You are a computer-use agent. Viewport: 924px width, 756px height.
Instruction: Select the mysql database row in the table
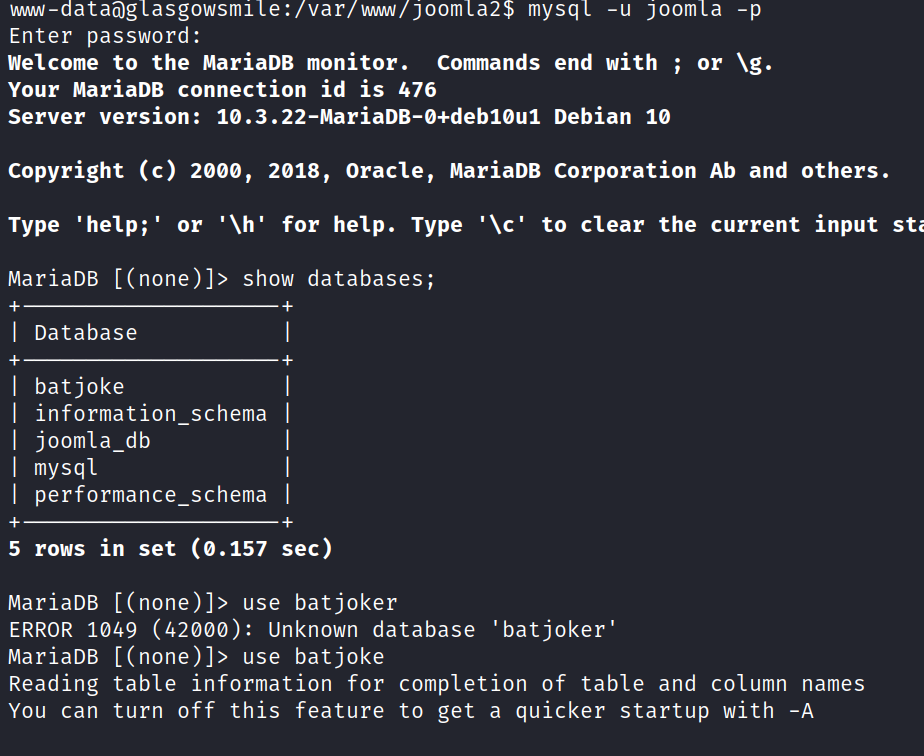[x=66, y=468]
